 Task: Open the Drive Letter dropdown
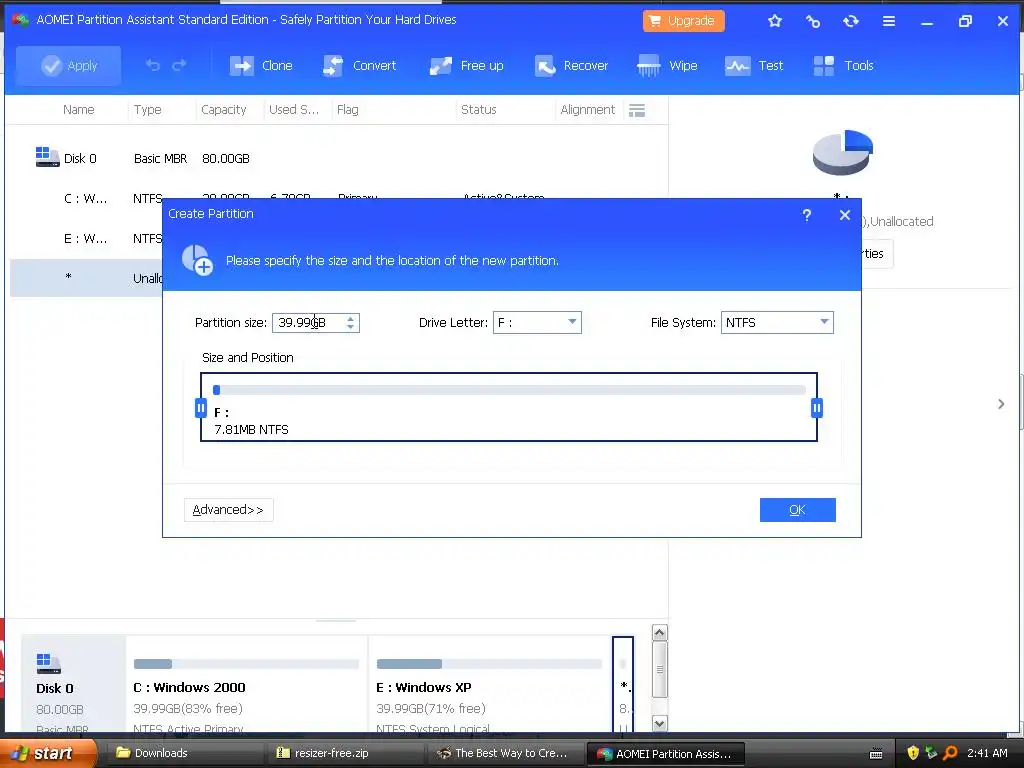pyautogui.click(x=537, y=322)
